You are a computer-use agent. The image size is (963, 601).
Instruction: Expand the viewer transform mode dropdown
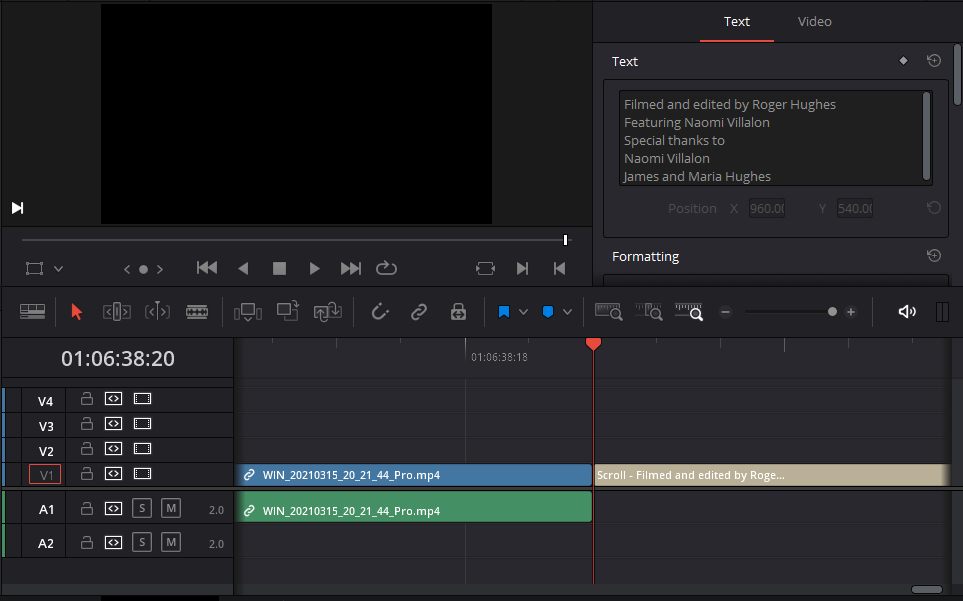click(x=58, y=269)
